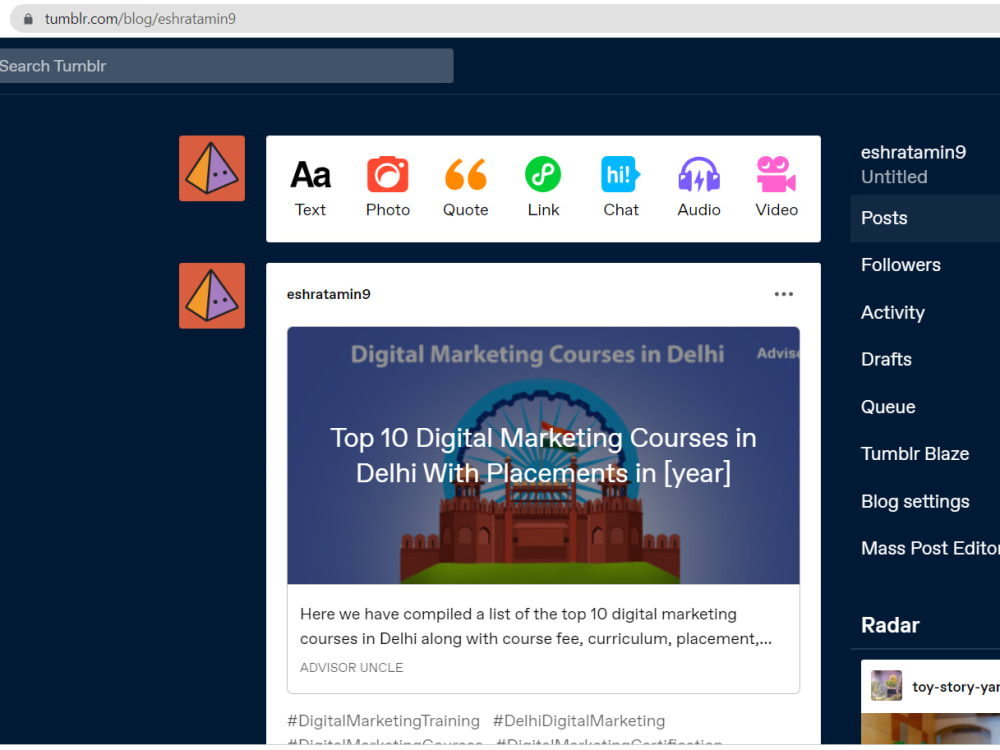Create a new Text post
This screenshot has height=750, width=1000.
(310, 188)
